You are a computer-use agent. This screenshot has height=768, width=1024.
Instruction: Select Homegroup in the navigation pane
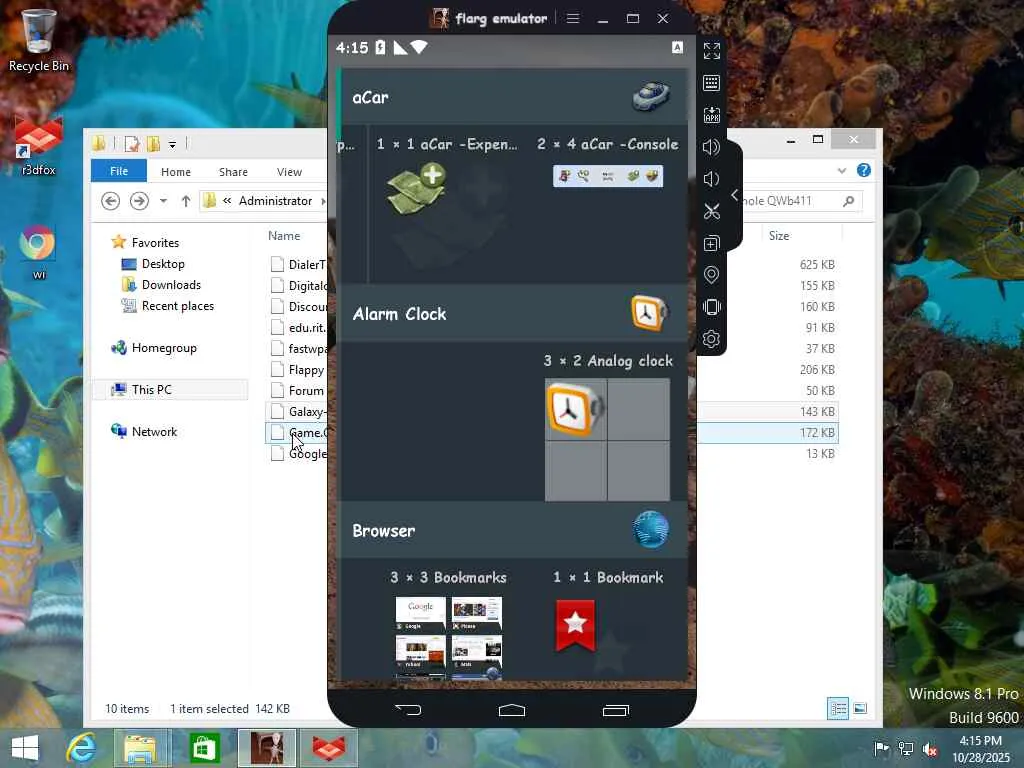point(164,348)
